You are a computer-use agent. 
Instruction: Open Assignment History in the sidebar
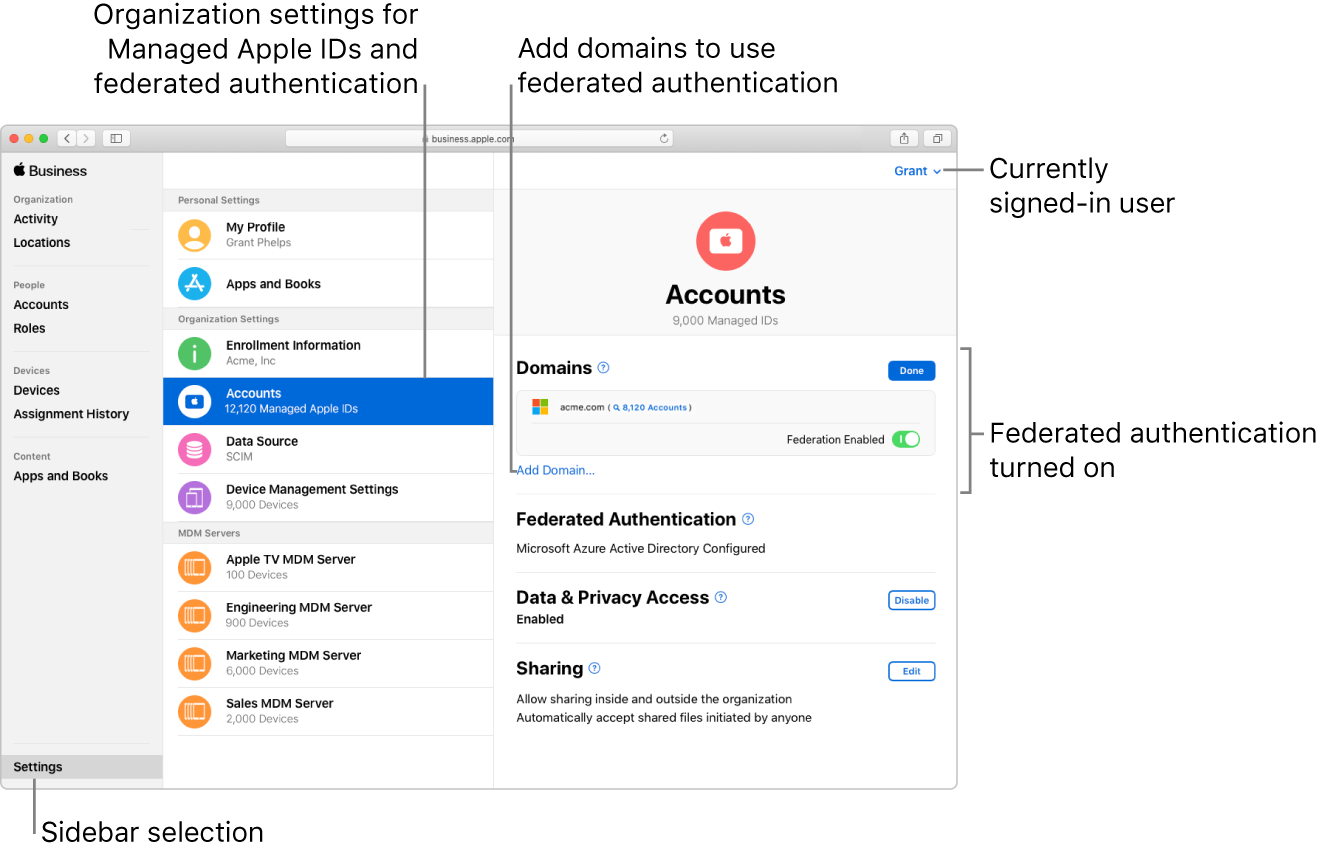pos(71,414)
